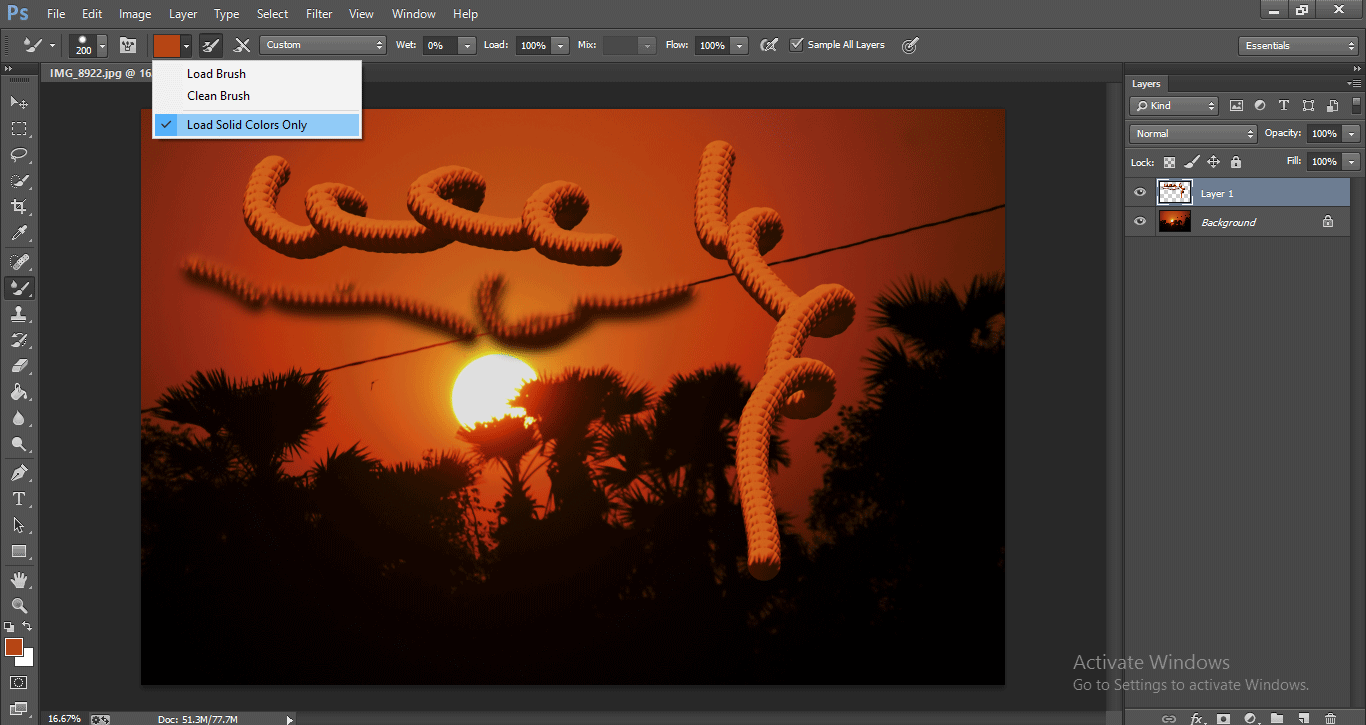This screenshot has height=725, width=1366.
Task: Uncheck the Sample All Layers checkbox
Action: click(x=796, y=45)
